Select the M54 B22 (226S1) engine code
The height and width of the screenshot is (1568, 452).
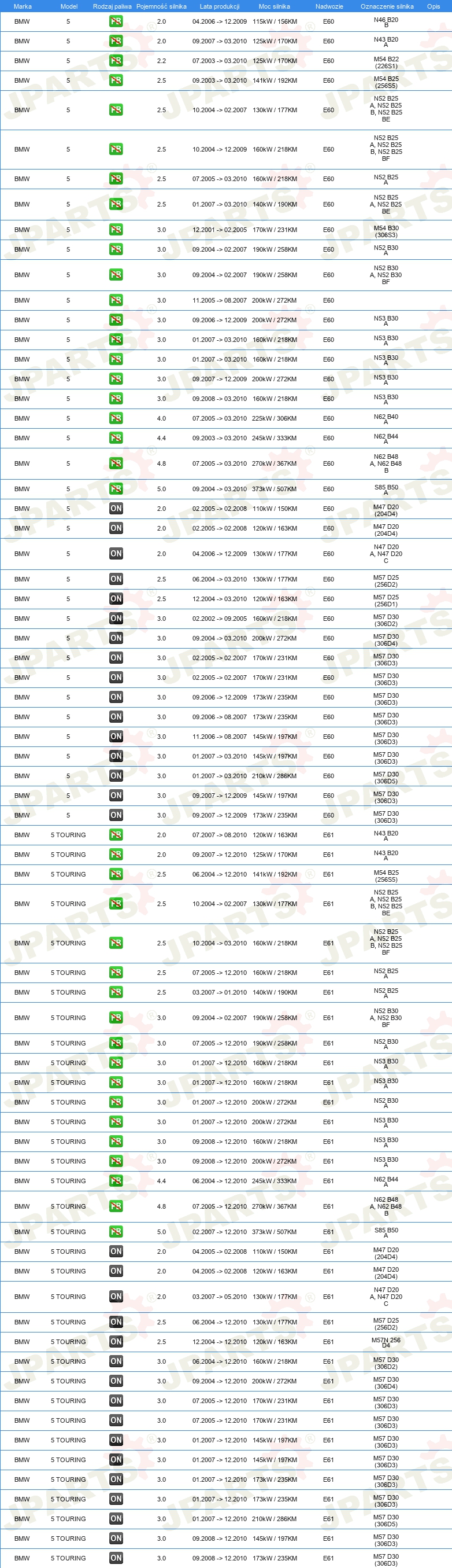(x=386, y=62)
